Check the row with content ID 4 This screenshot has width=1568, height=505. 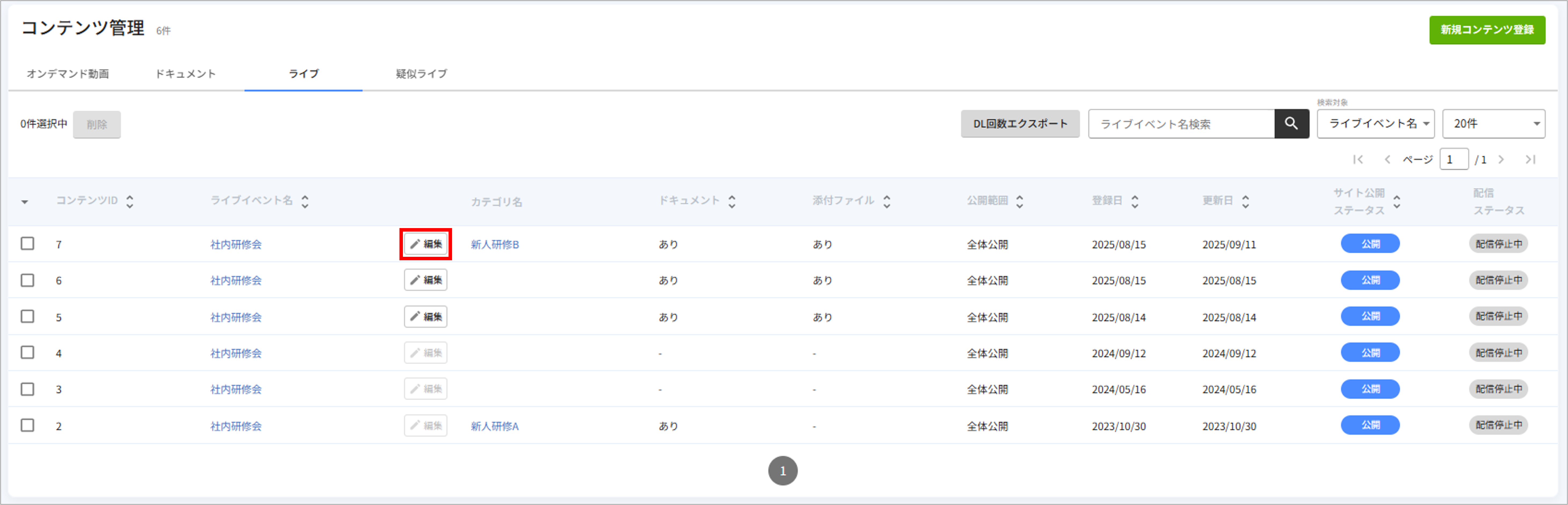tap(27, 353)
